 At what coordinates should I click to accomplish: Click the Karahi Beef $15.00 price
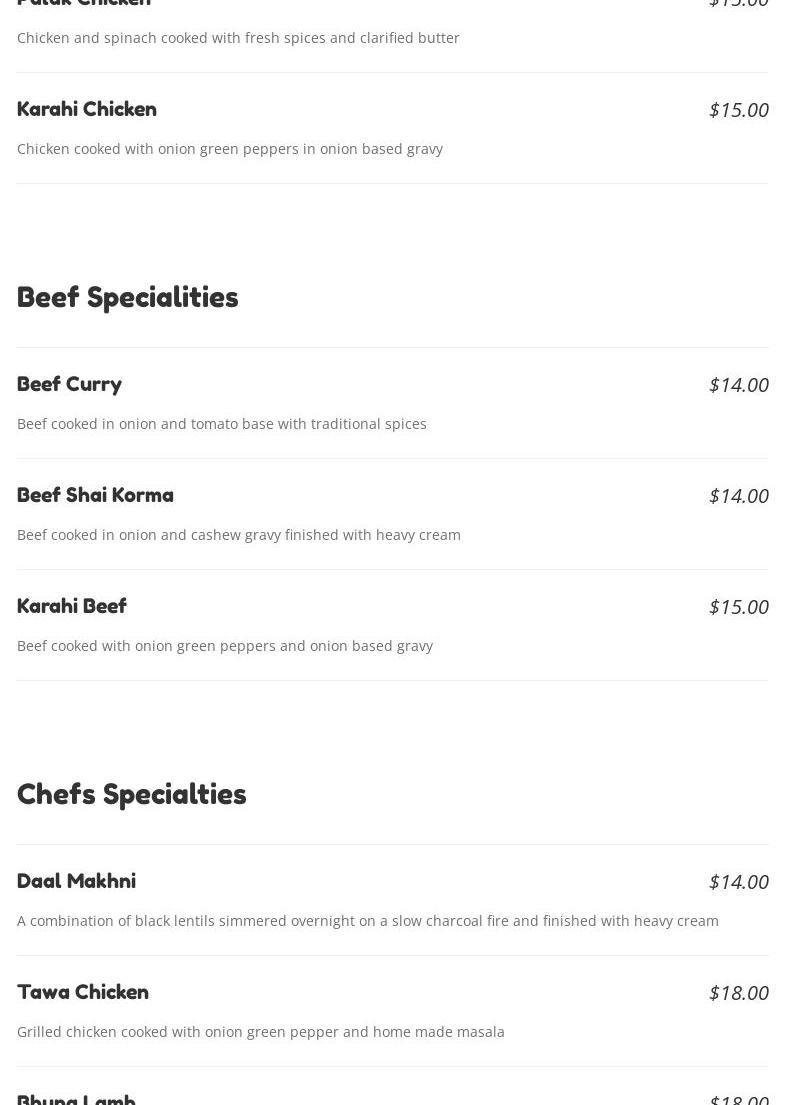(x=738, y=607)
